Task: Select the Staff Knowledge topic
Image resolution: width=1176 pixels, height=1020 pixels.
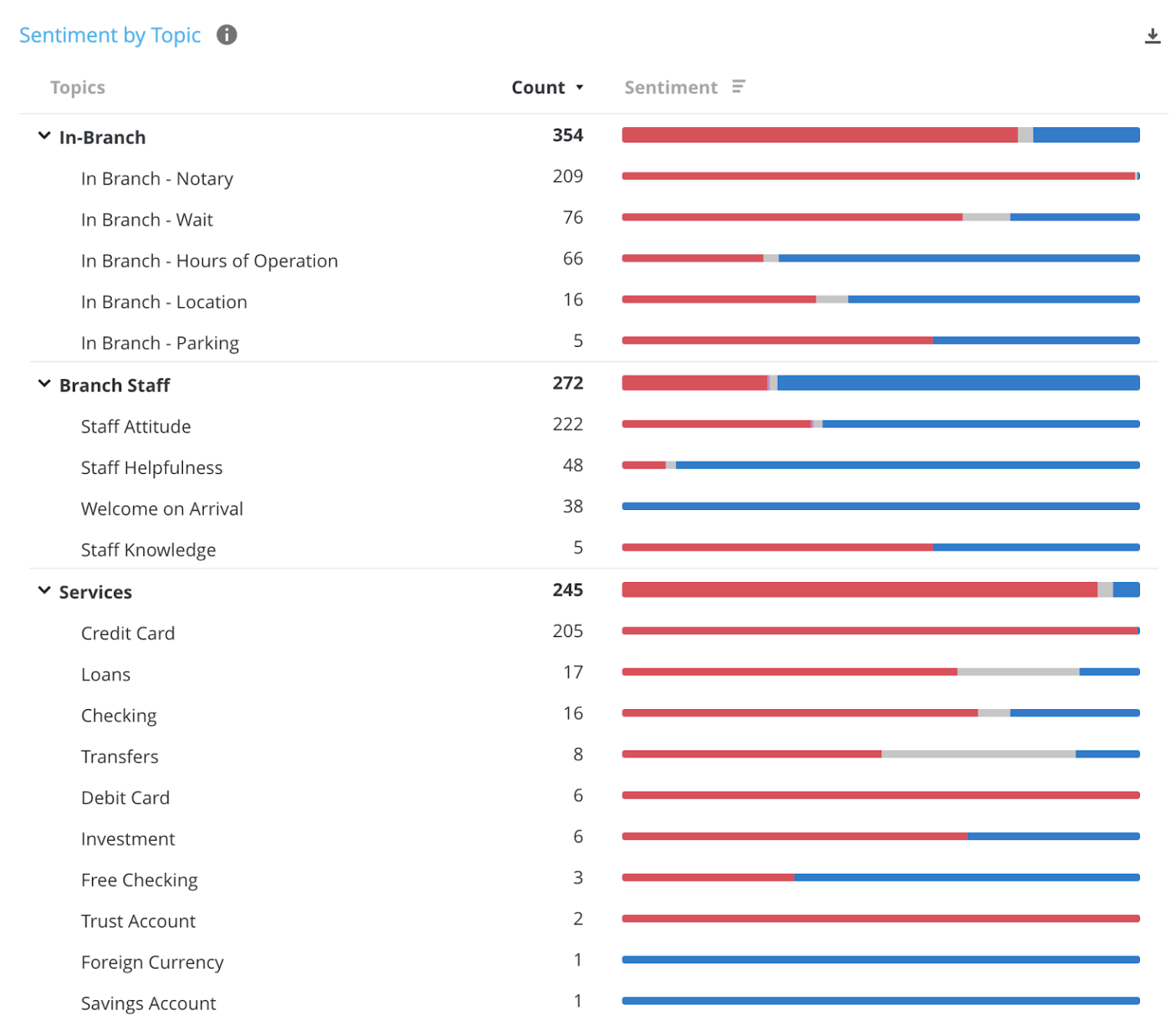Action: 149,549
